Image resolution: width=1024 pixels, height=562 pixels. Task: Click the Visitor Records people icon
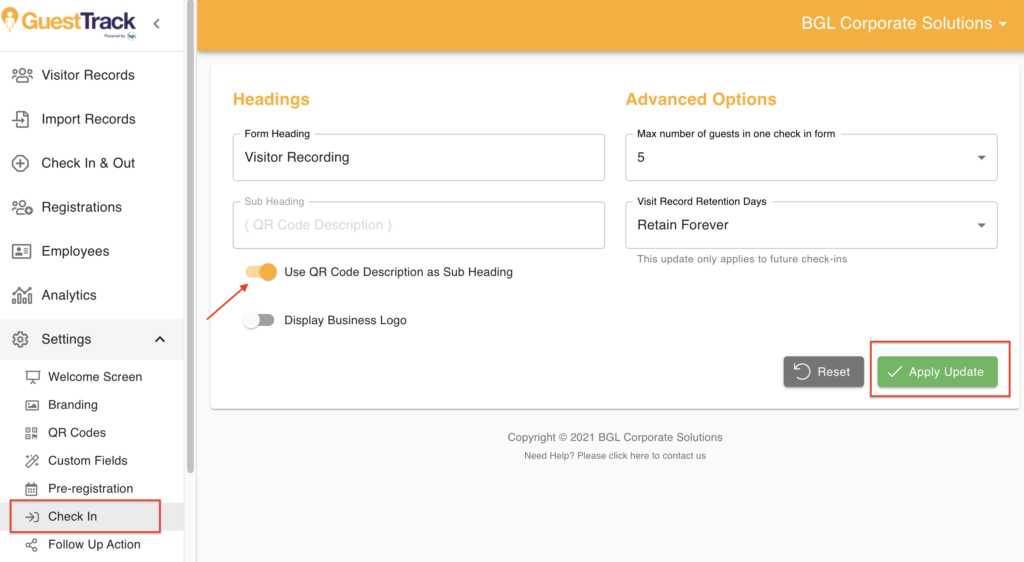click(21, 75)
